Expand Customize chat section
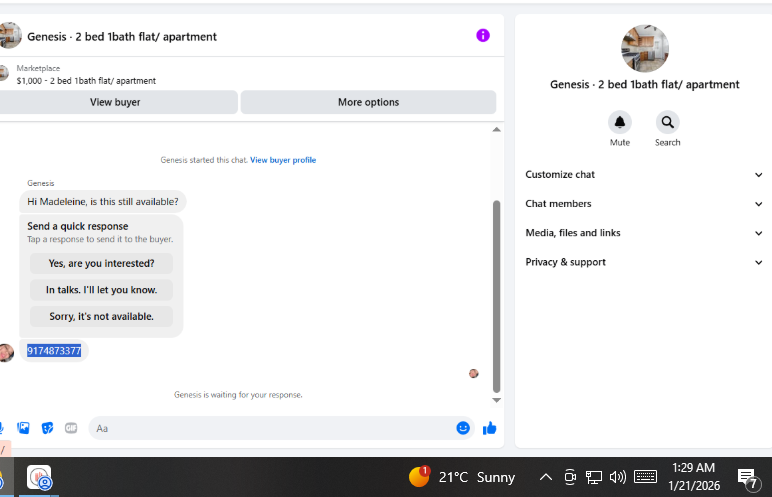This screenshot has height=497, width=772. tap(644, 174)
